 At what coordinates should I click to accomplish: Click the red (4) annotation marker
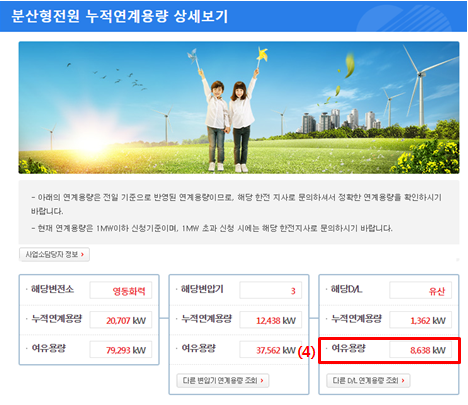pos(306,352)
